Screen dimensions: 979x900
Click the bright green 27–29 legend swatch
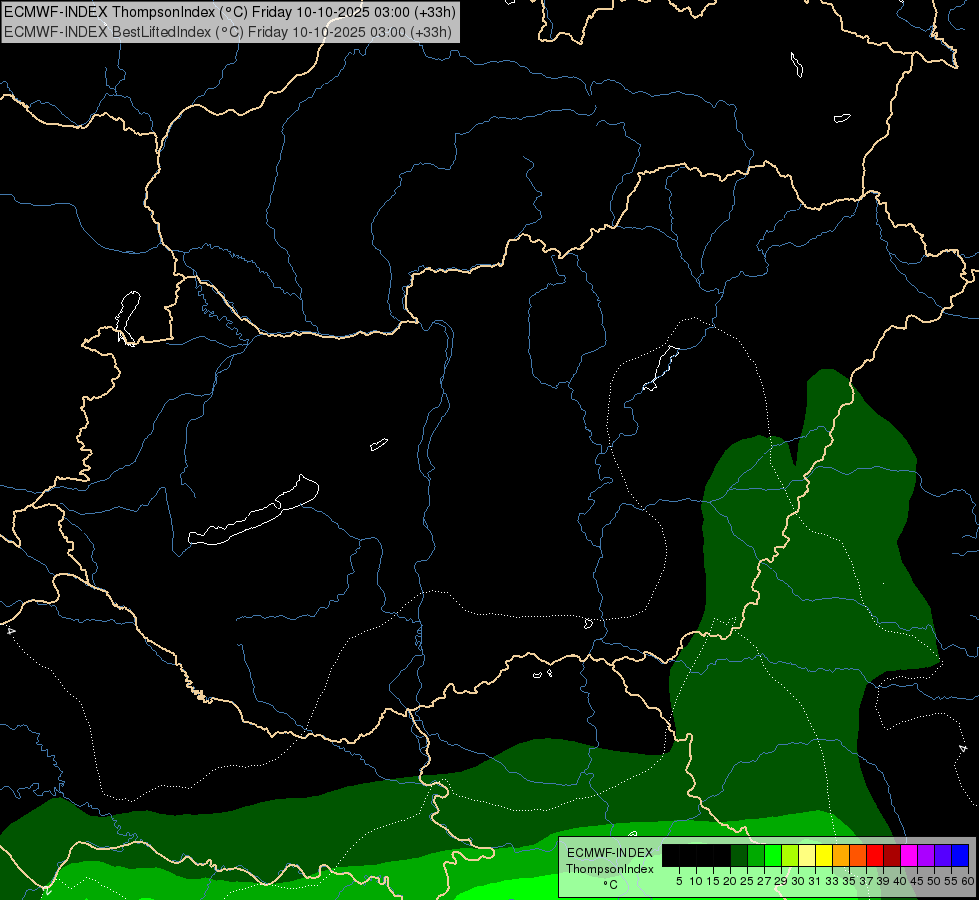click(773, 855)
